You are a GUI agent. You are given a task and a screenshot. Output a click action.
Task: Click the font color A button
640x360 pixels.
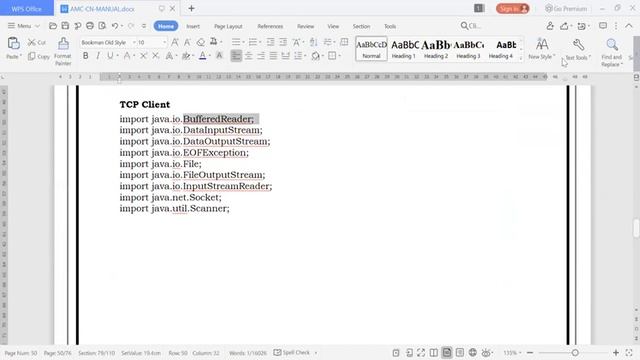click(x=202, y=56)
